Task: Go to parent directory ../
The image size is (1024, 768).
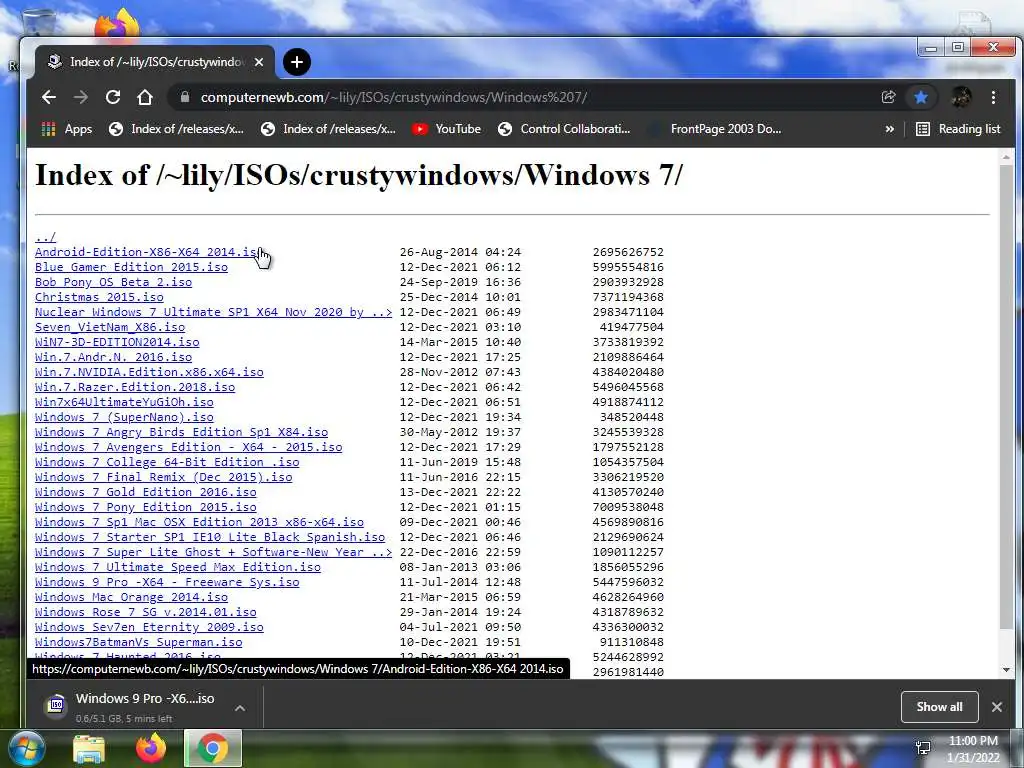Action: click(x=46, y=237)
